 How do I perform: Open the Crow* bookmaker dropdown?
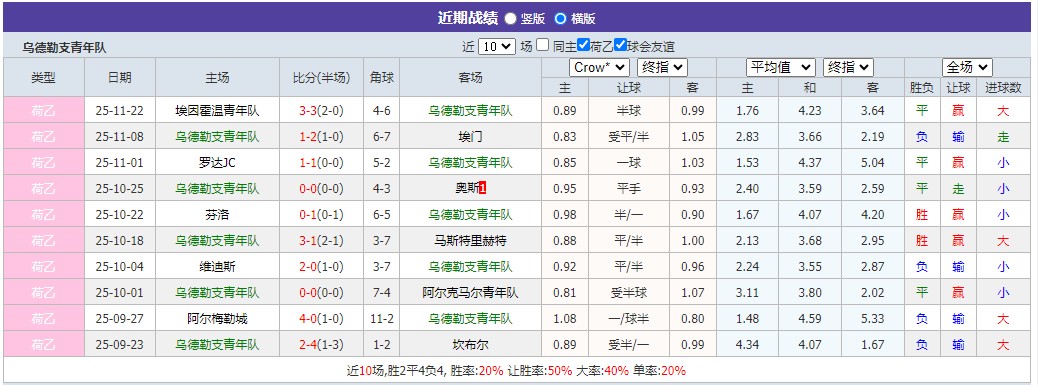coord(599,67)
